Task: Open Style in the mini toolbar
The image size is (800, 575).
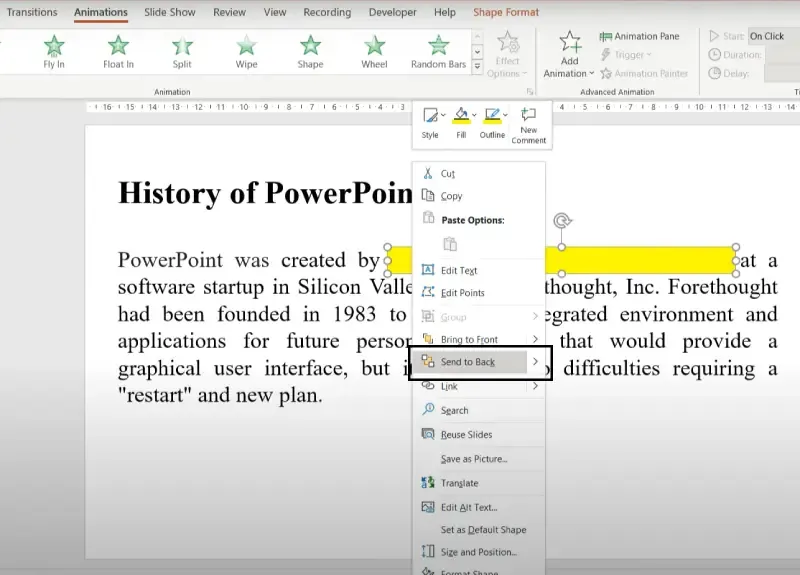Action: coord(430,123)
